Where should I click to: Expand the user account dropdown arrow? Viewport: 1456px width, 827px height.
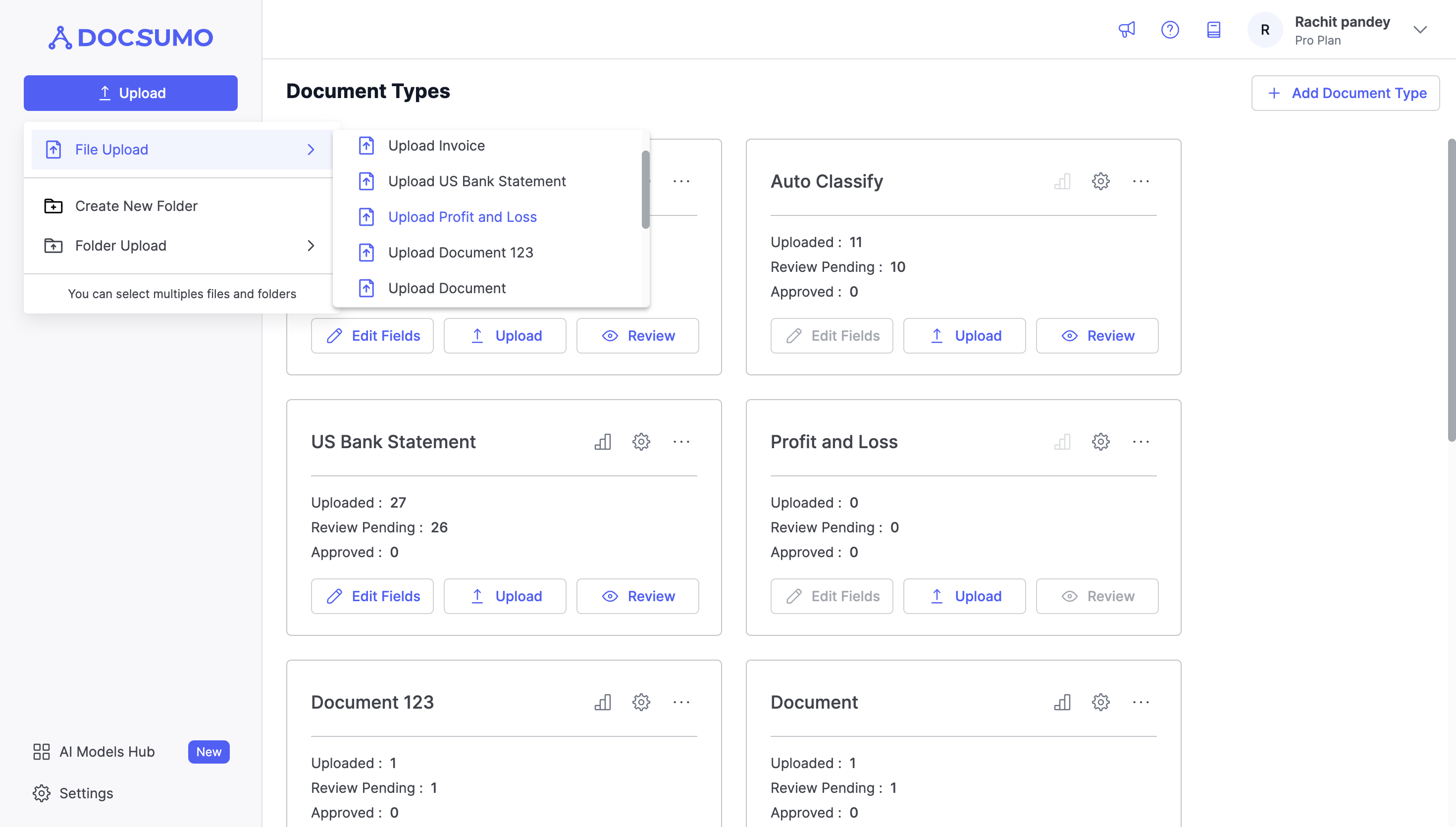click(1420, 30)
